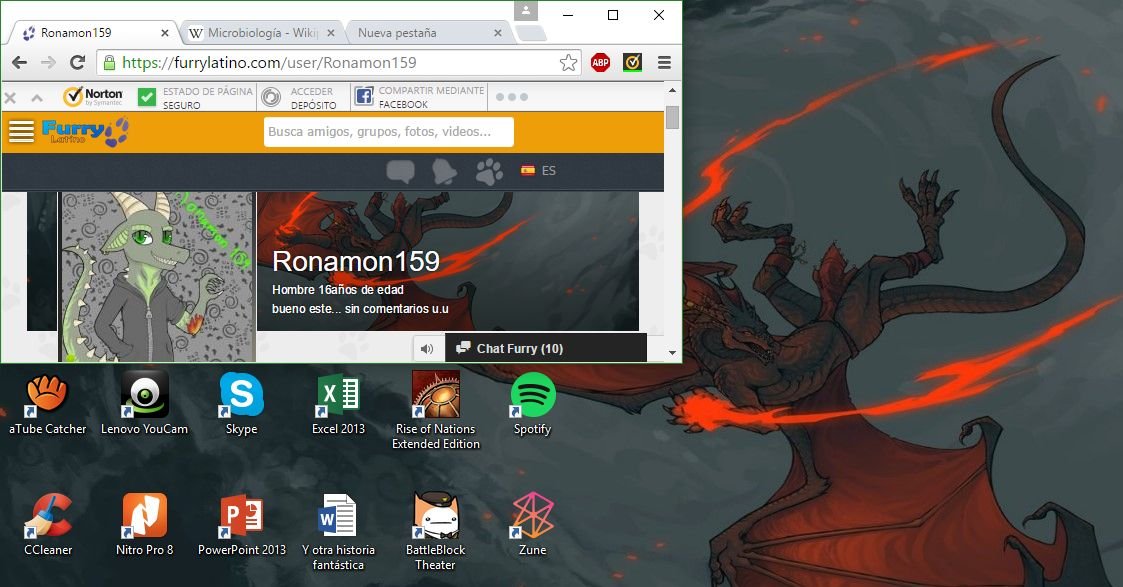Open the messages speech bubble icon

[x=400, y=172]
